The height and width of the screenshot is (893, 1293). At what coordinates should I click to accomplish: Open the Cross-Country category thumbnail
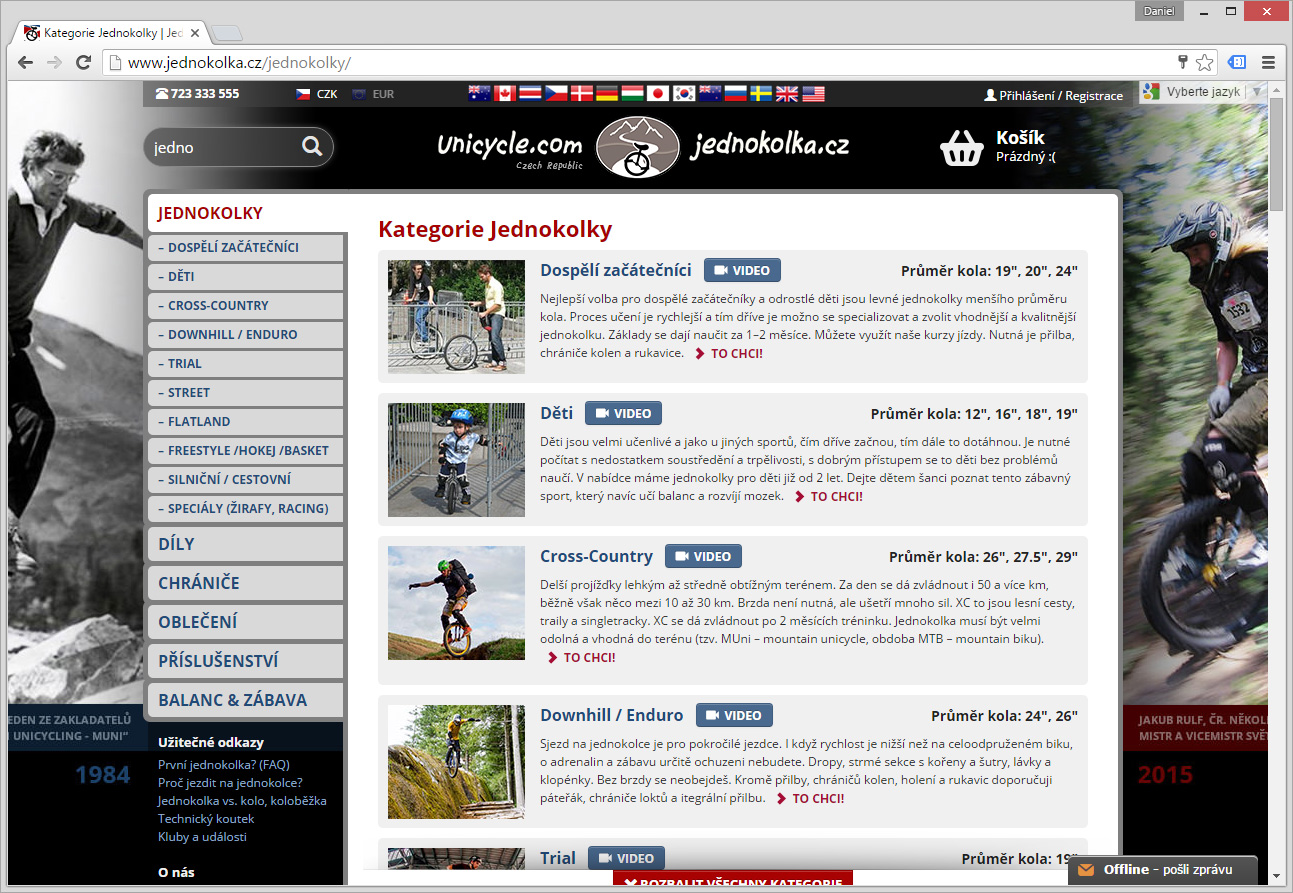pyautogui.click(x=456, y=603)
